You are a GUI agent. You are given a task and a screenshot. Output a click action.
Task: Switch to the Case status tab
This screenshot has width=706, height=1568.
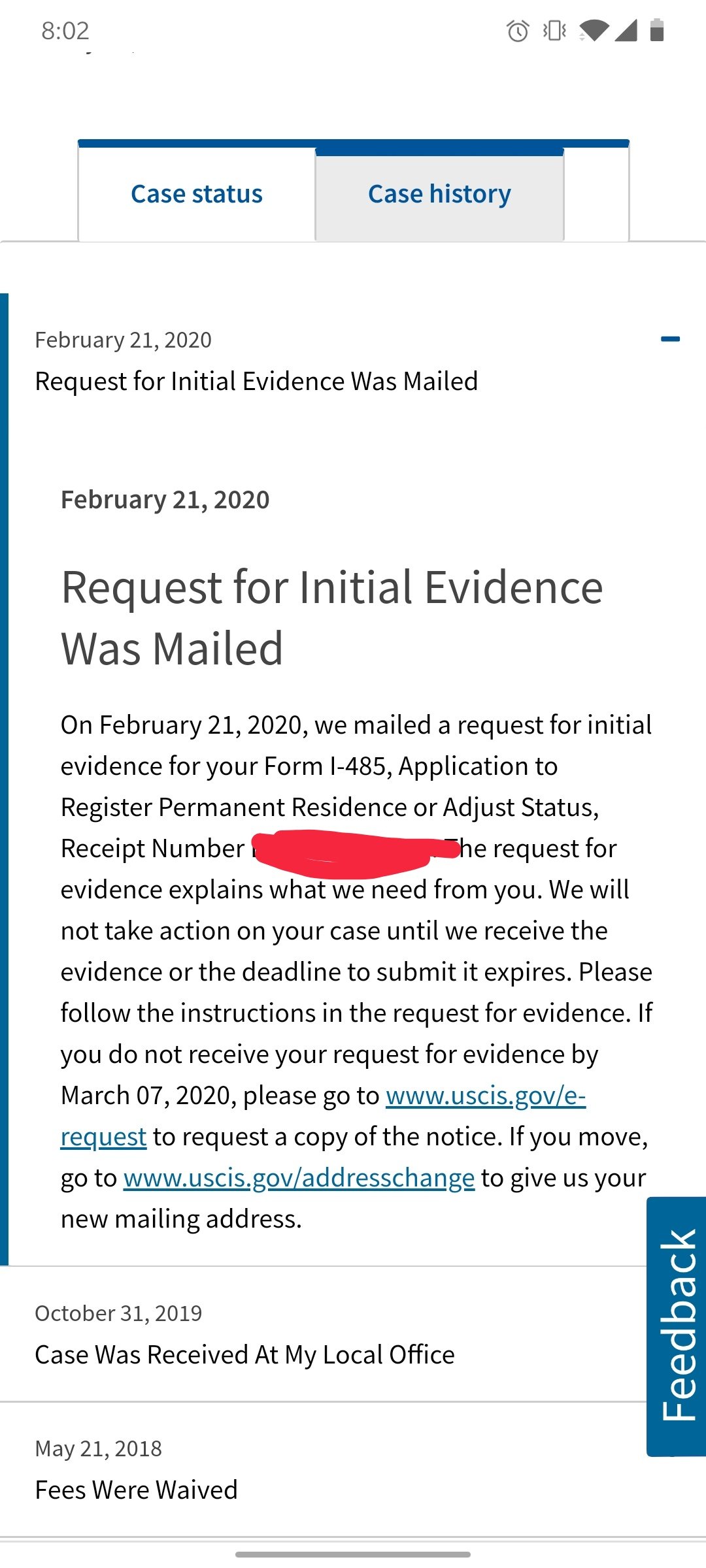pyautogui.click(x=197, y=194)
